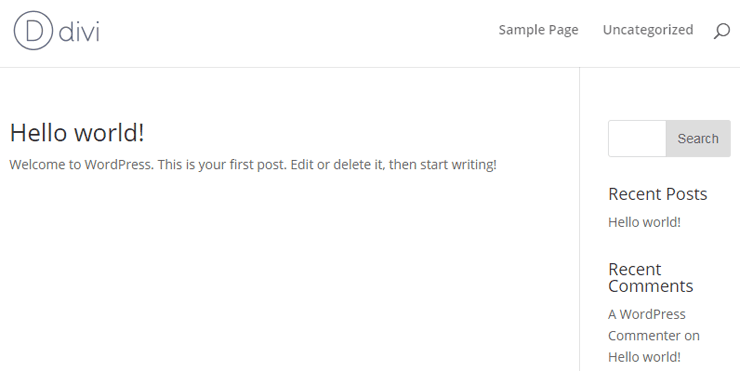Open 'Hello world!' under Recent Posts
The image size is (740, 371).
644,222
